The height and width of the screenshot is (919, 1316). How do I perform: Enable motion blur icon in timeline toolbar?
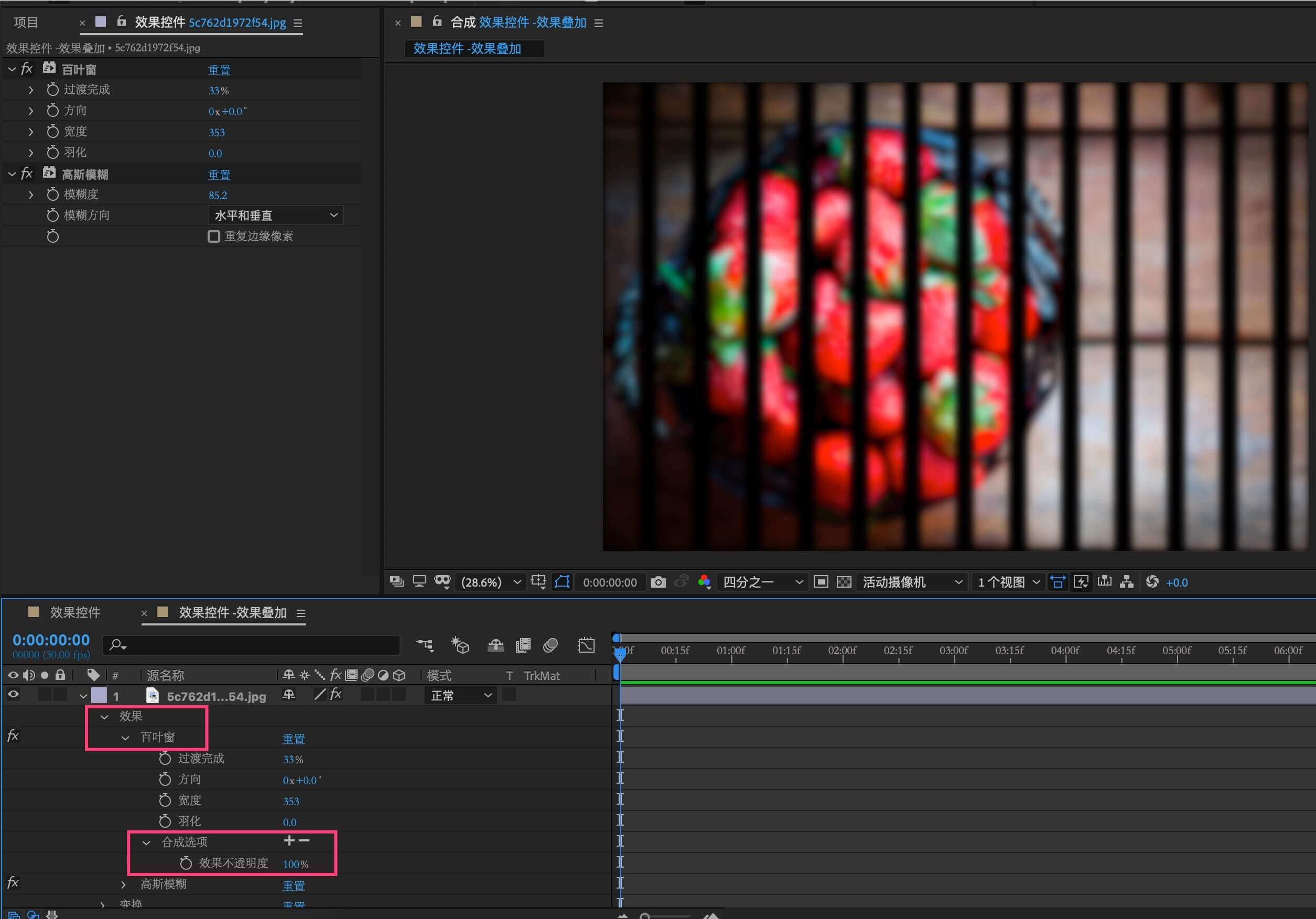[550, 646]
